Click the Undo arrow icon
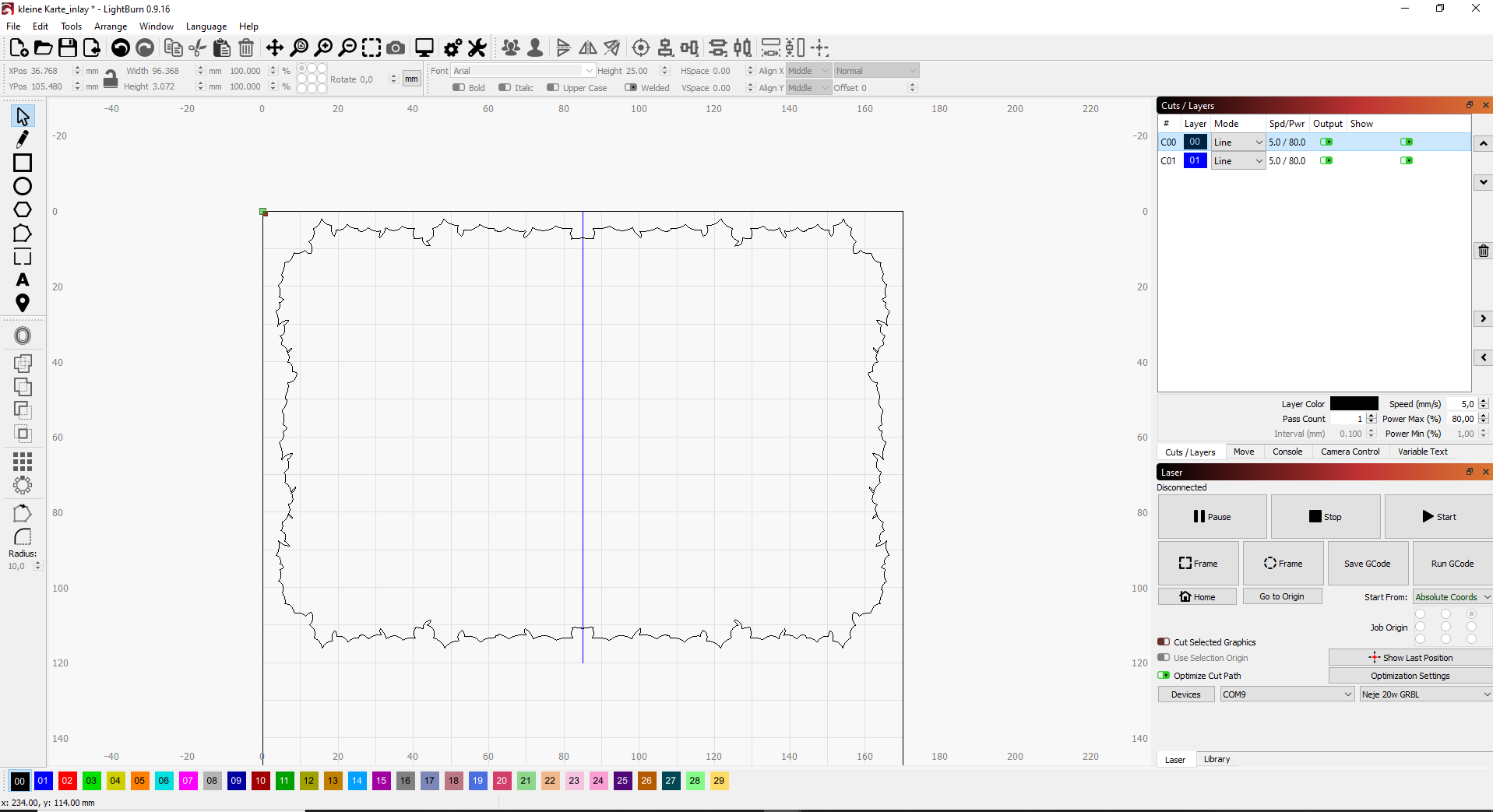Screen dimensions: 1493x812 (121, 47)
